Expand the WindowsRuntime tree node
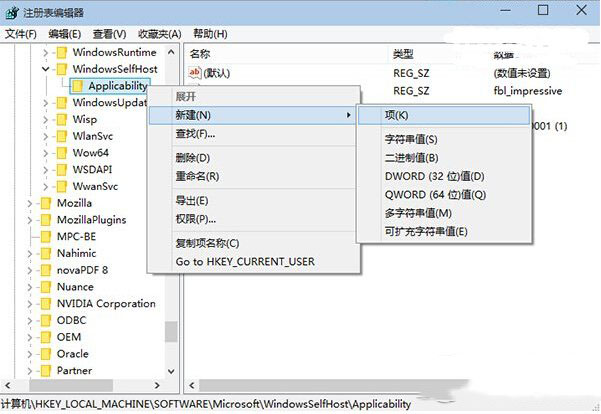 point(46,53)
